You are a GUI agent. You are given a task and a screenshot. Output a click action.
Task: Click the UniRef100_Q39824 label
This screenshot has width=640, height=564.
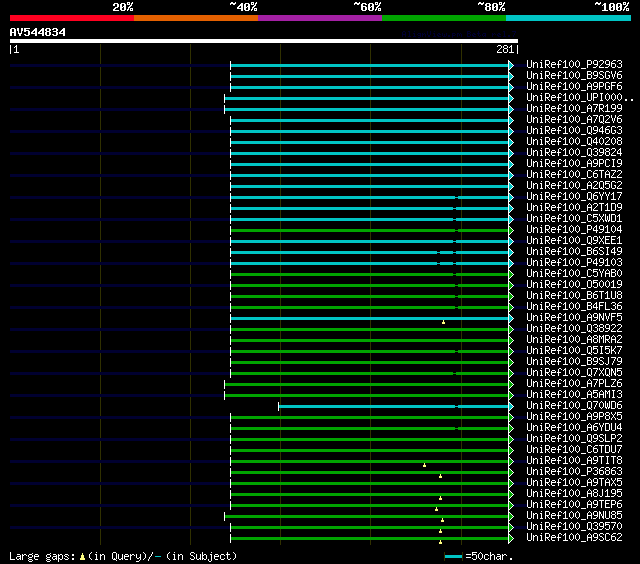click(x=574, y=153)
